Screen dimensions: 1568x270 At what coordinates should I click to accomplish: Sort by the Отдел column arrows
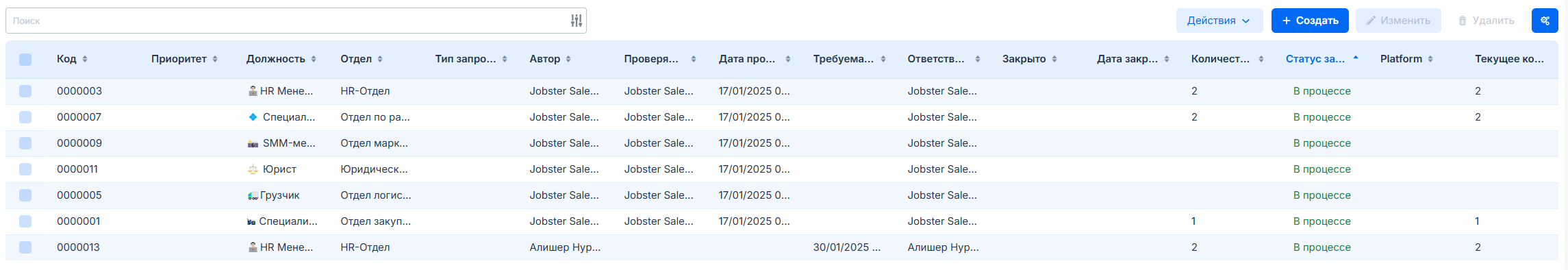(x=380, y=59)
